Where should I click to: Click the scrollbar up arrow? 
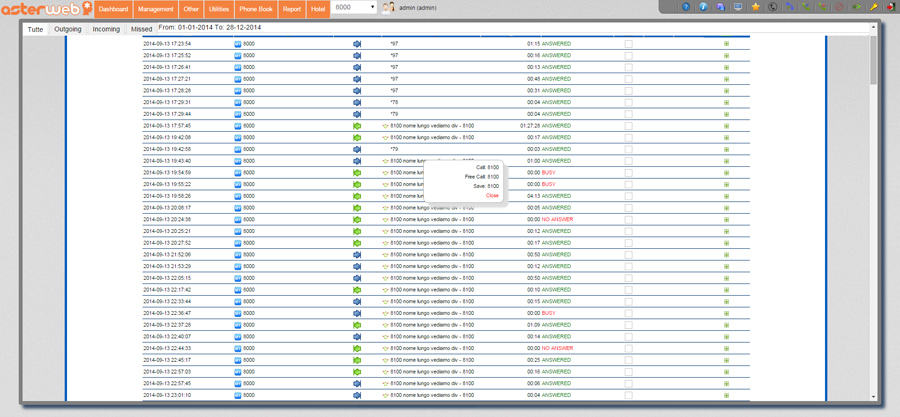(x=874, y=28)
